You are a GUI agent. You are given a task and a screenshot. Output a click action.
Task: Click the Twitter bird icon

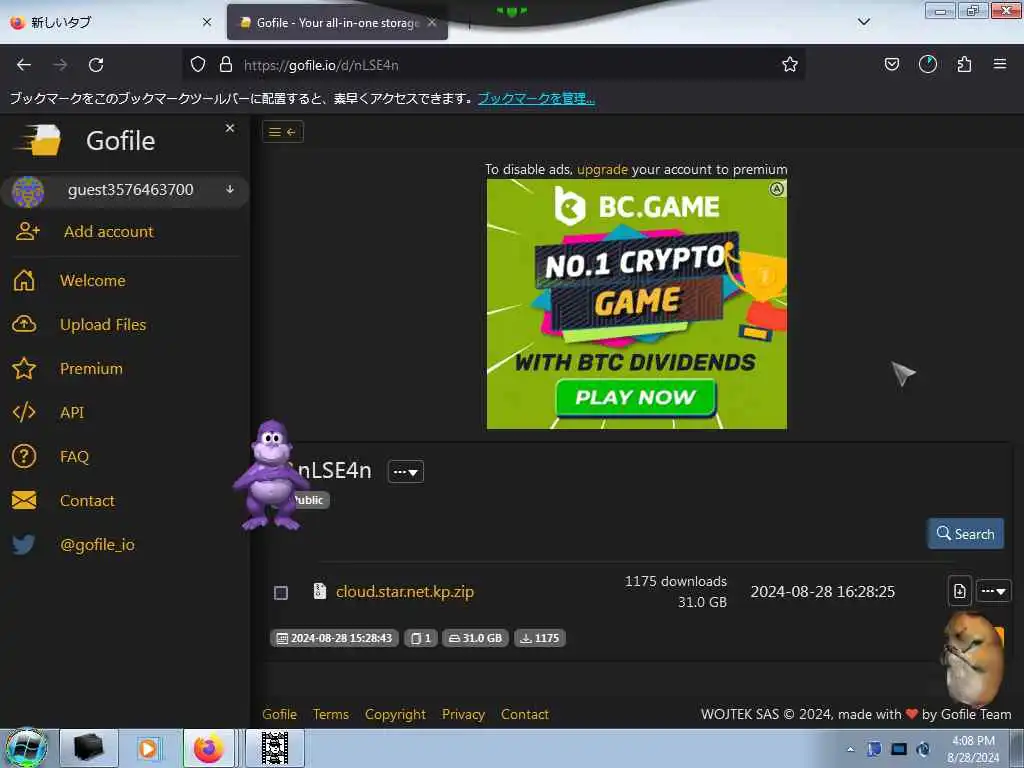(x=24, y=544)
